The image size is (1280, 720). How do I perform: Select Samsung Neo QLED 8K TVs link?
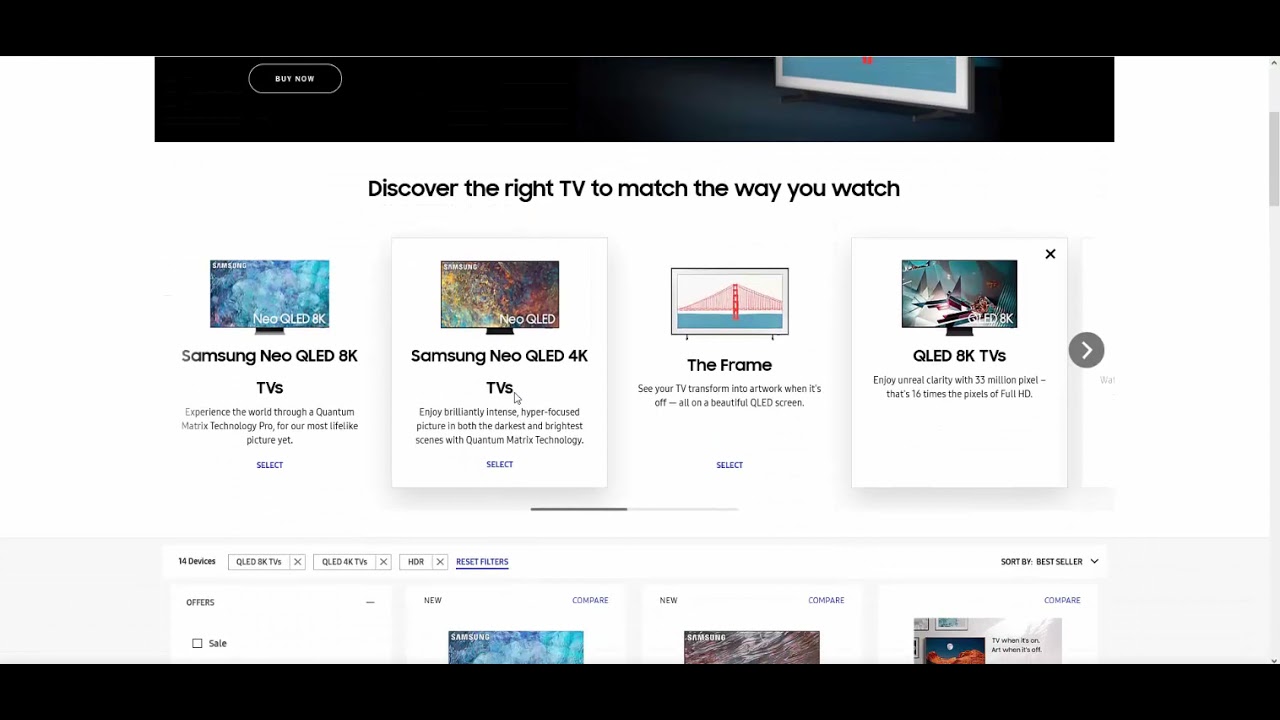pyautogui.click(x=269, y=465)
